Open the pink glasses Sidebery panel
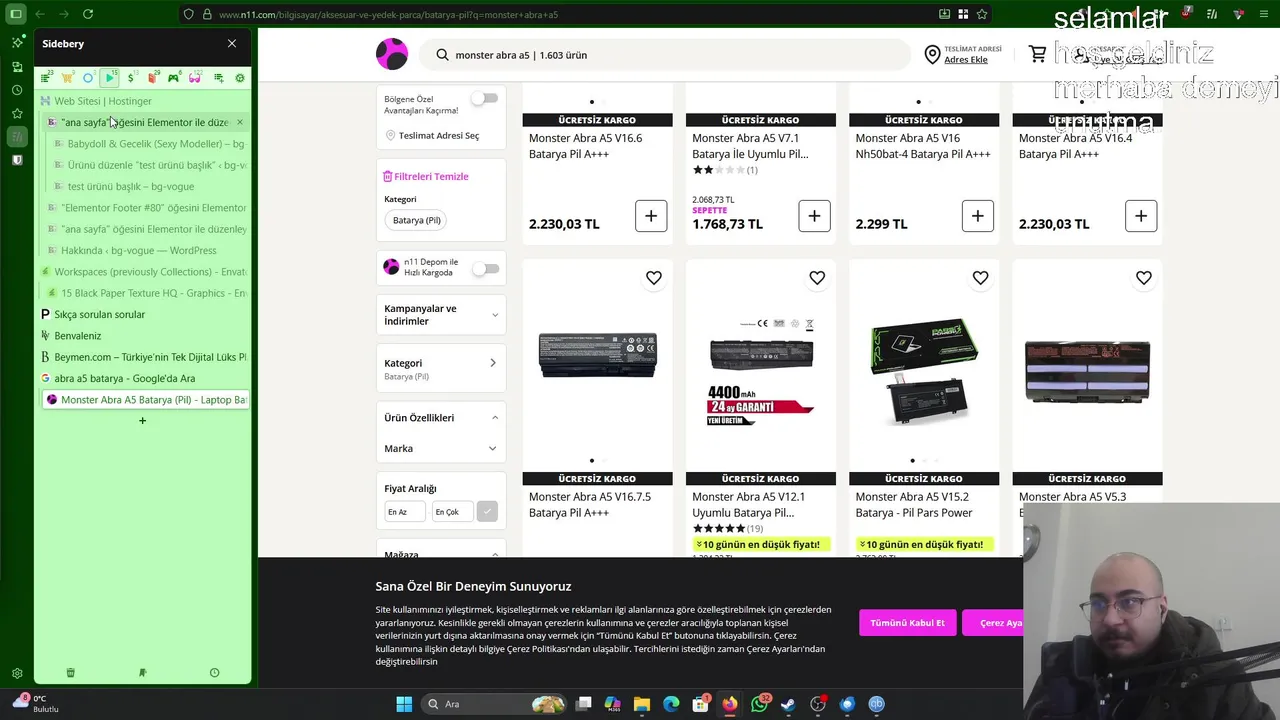This screenshot has width=1280, height=720. point(195,77)
